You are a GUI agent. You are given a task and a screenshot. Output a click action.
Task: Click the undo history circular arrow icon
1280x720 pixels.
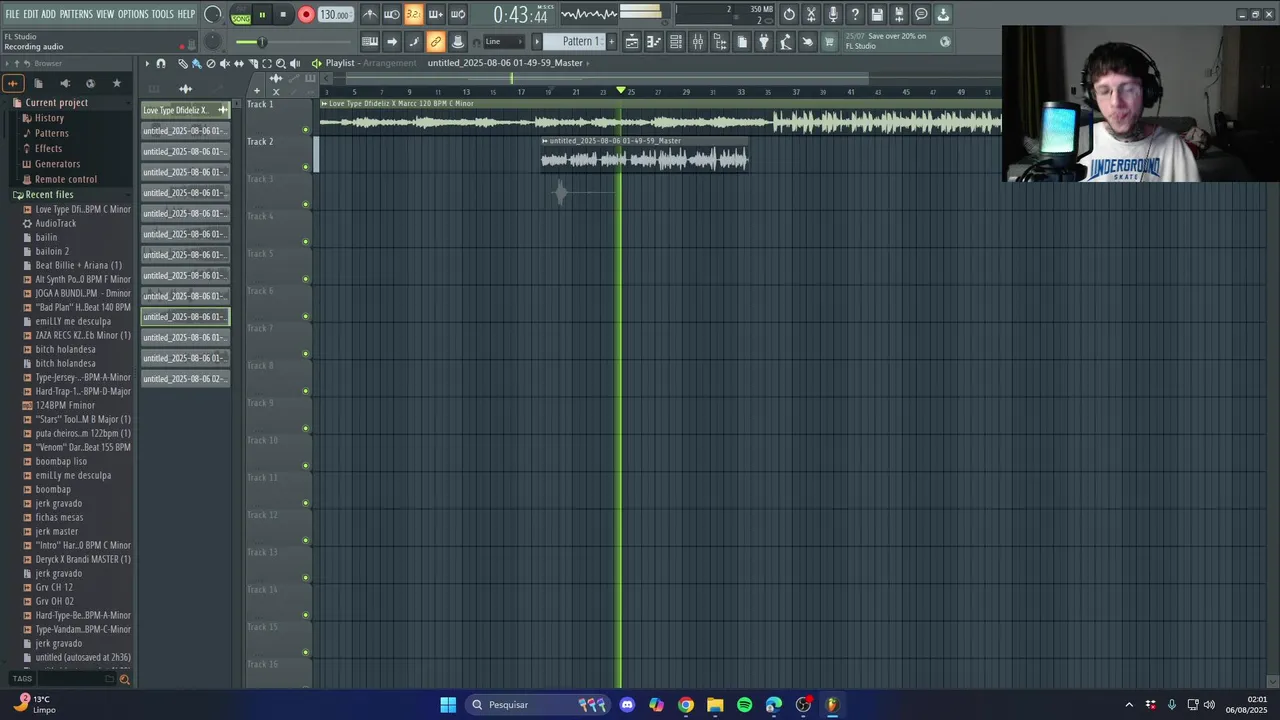789,15
